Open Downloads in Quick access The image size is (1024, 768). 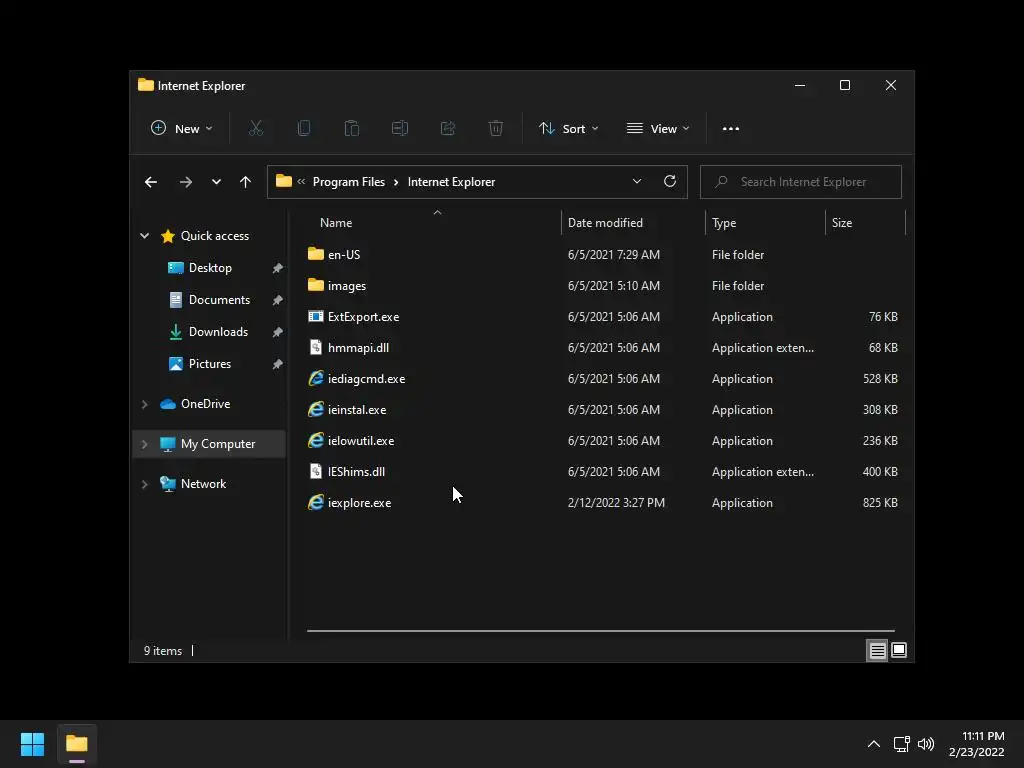(x=218, y=332)
